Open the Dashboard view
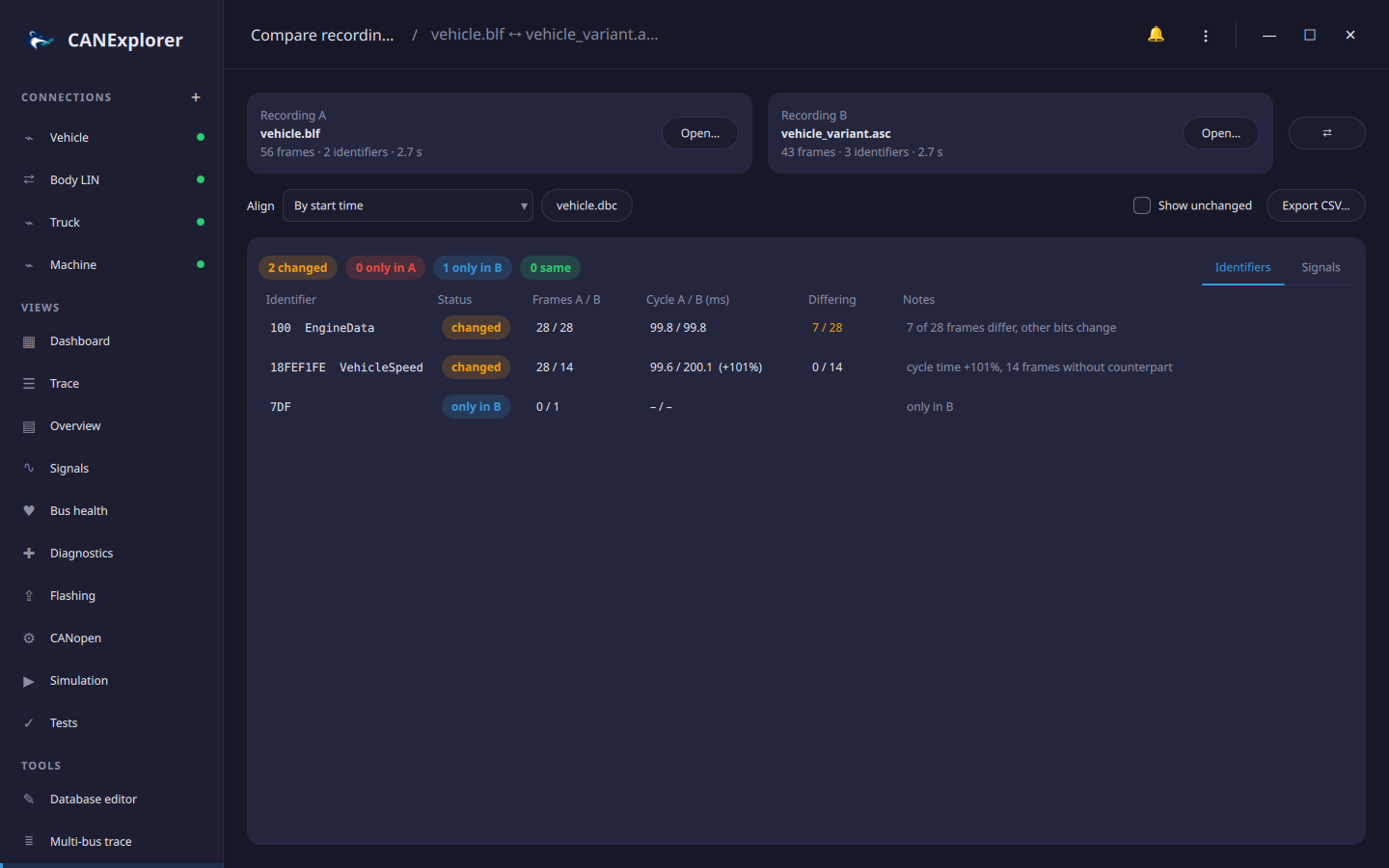The width and height of the screenshot is (1389, 868). click(112, 341)
